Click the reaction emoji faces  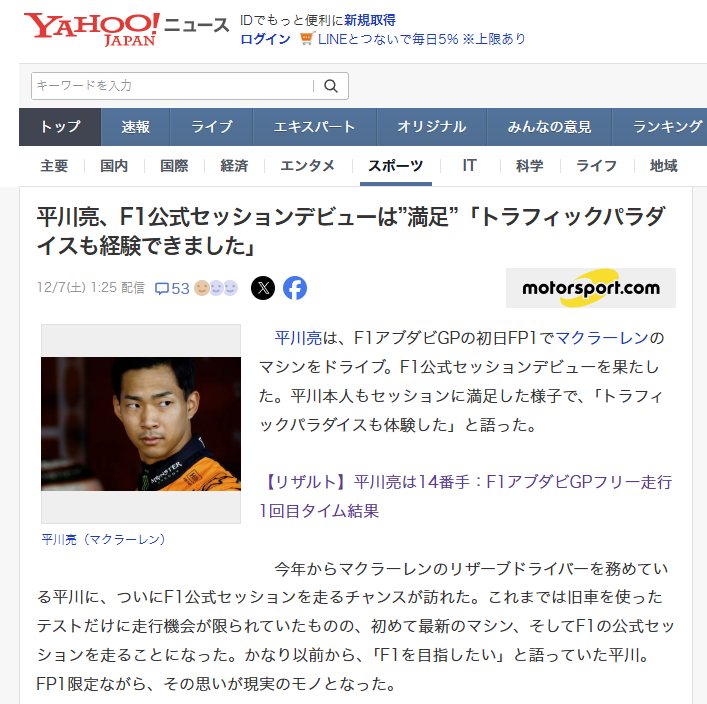(x=216, y=288)
